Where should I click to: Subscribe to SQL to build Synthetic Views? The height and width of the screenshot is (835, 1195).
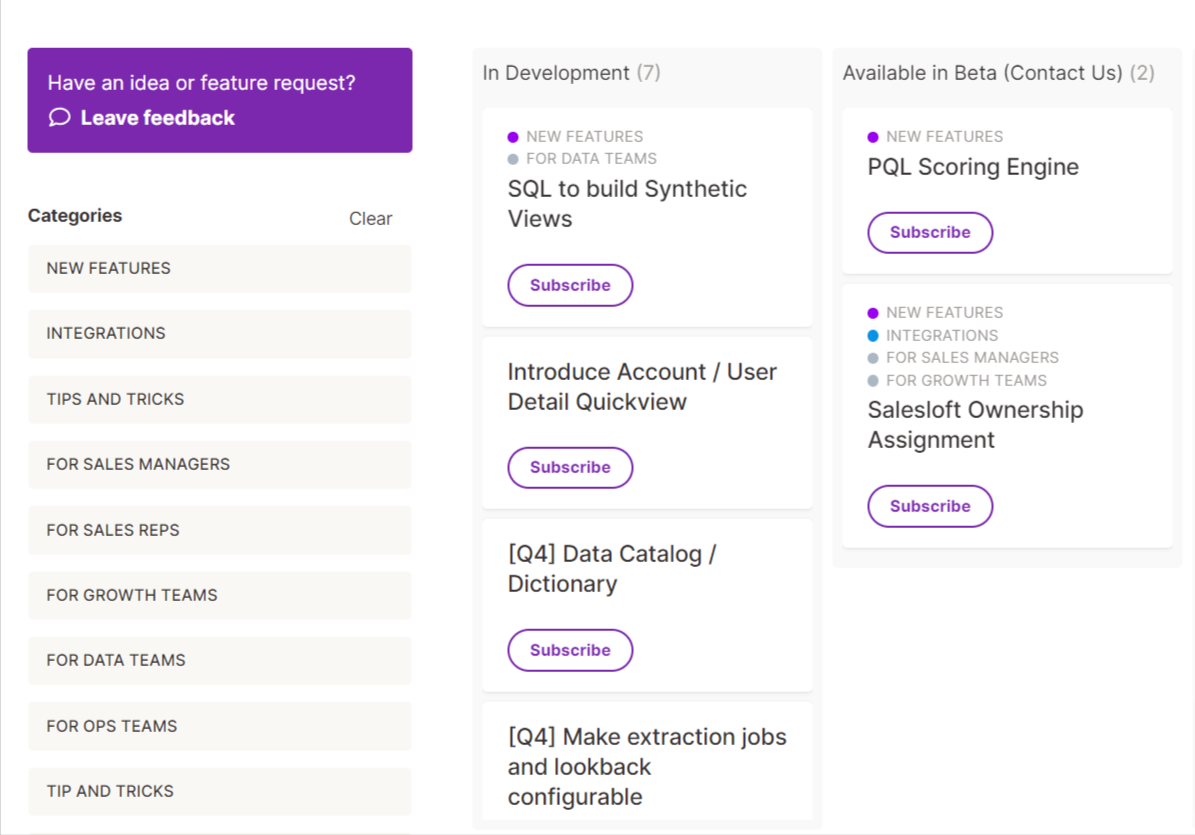570,284
